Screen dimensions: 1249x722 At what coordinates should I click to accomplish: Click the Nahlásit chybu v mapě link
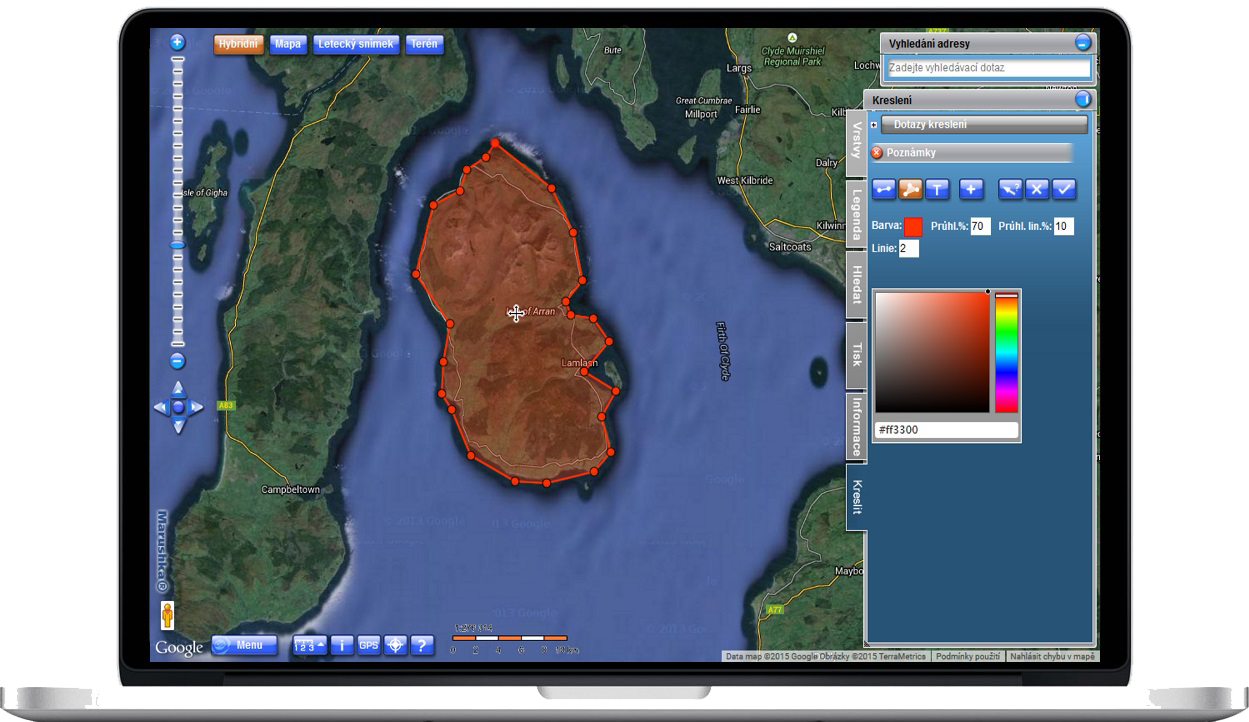tap(1052, 657)
